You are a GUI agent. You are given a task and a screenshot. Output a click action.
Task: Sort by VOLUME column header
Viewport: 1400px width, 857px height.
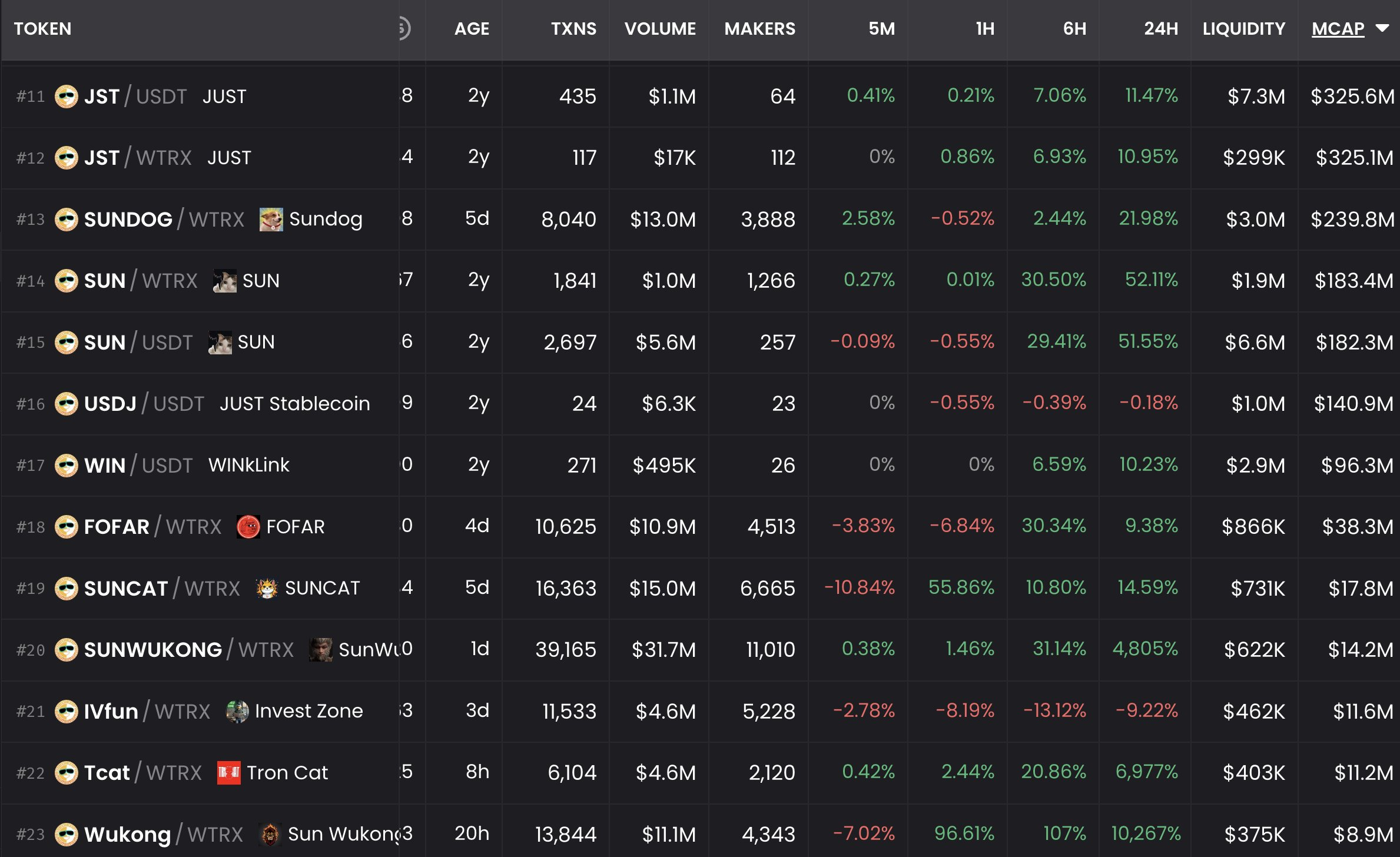click(x=659, y=29)
